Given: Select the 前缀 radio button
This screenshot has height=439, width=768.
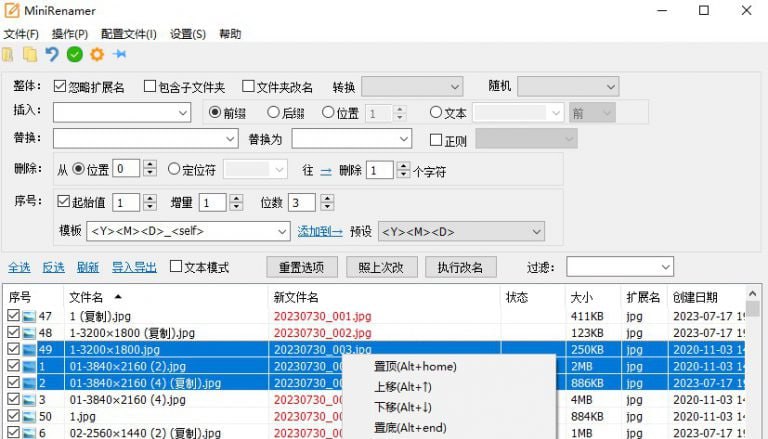Looking at the screenshot, I should tap(215, 112).
